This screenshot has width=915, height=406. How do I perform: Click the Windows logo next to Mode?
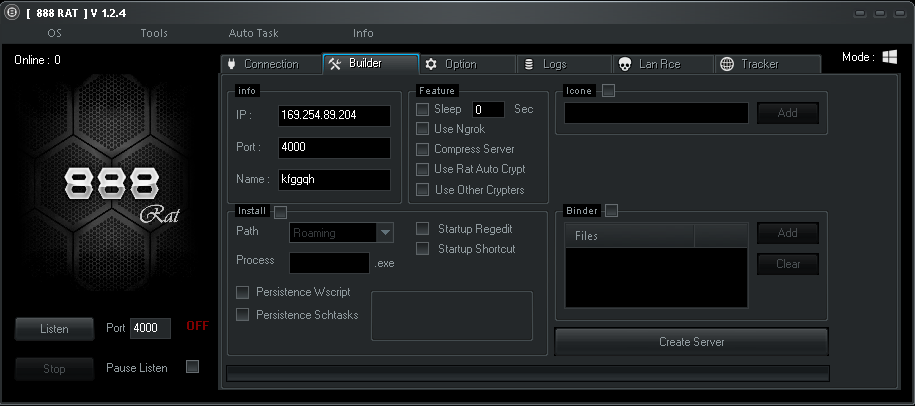coord(889,58)
